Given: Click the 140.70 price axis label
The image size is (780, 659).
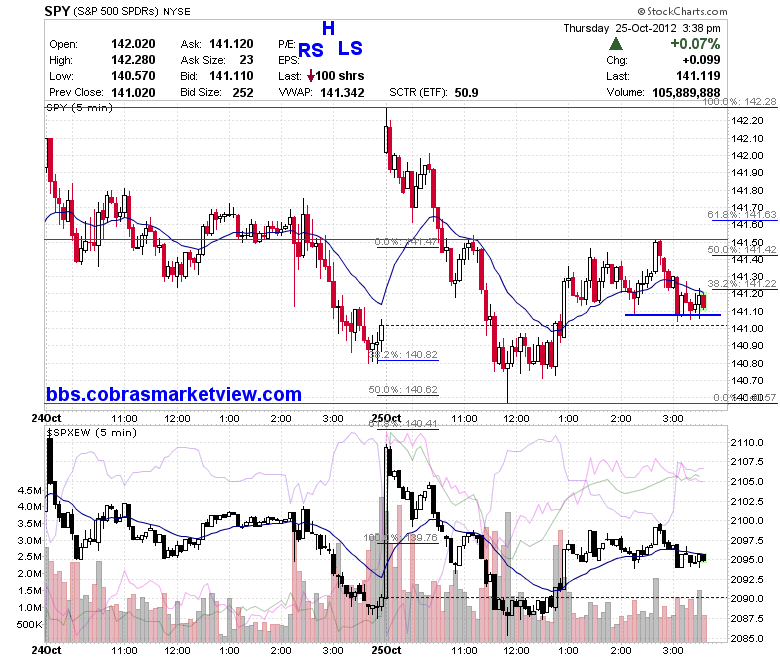Looking at the screenshot, I should pyautogui.click(x=747, y=380).
